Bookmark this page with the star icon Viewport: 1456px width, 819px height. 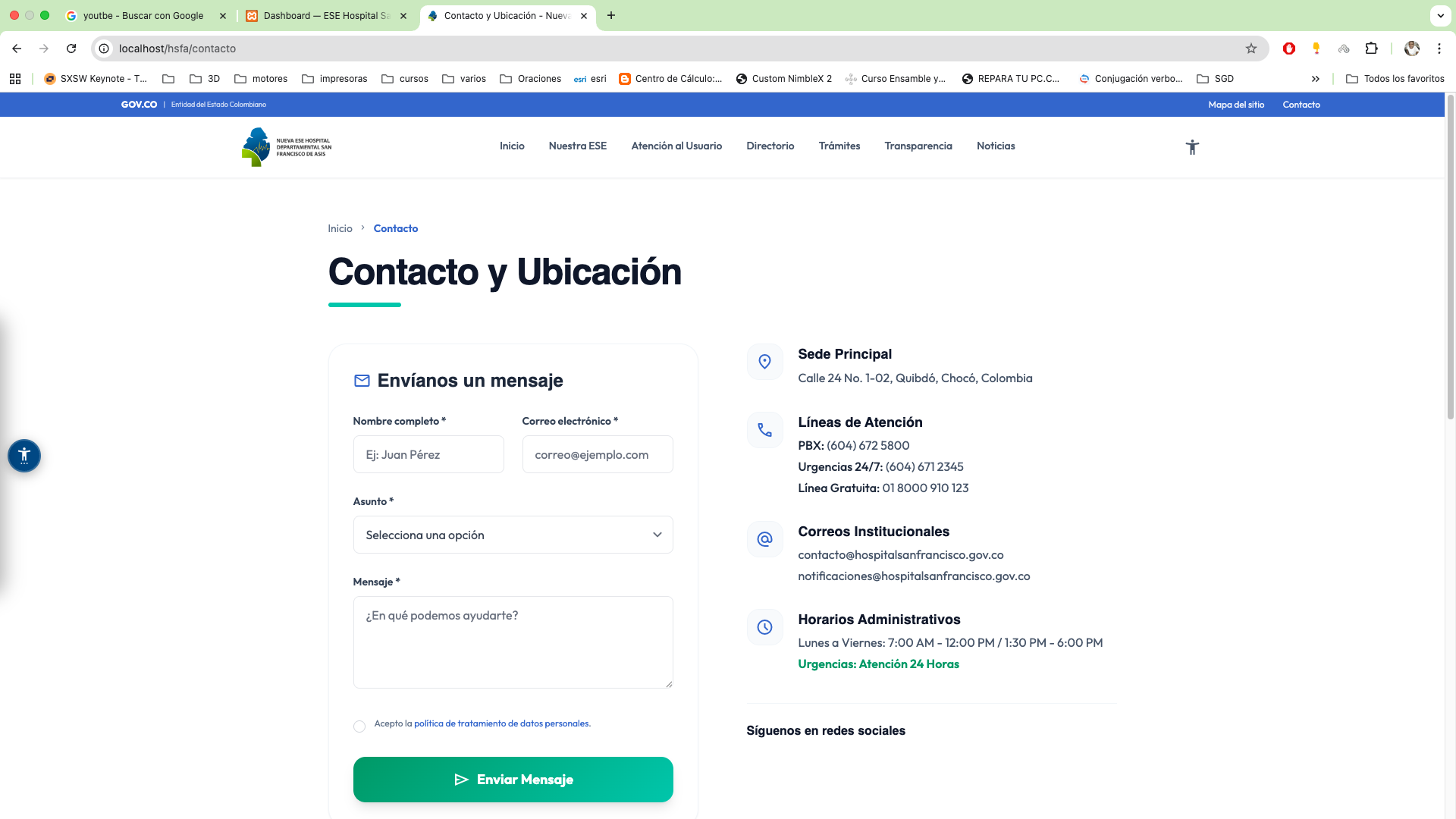(1251, 49)
